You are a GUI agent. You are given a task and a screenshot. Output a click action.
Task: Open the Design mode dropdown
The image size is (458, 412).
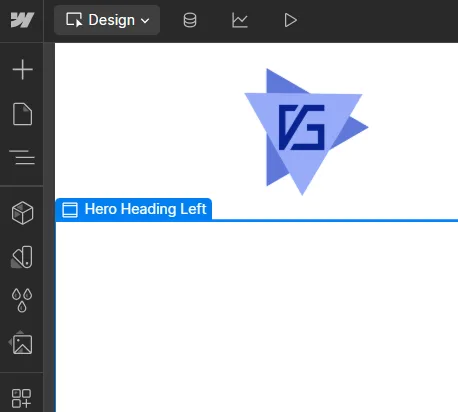pyautogui.click(x=107, y=20)
